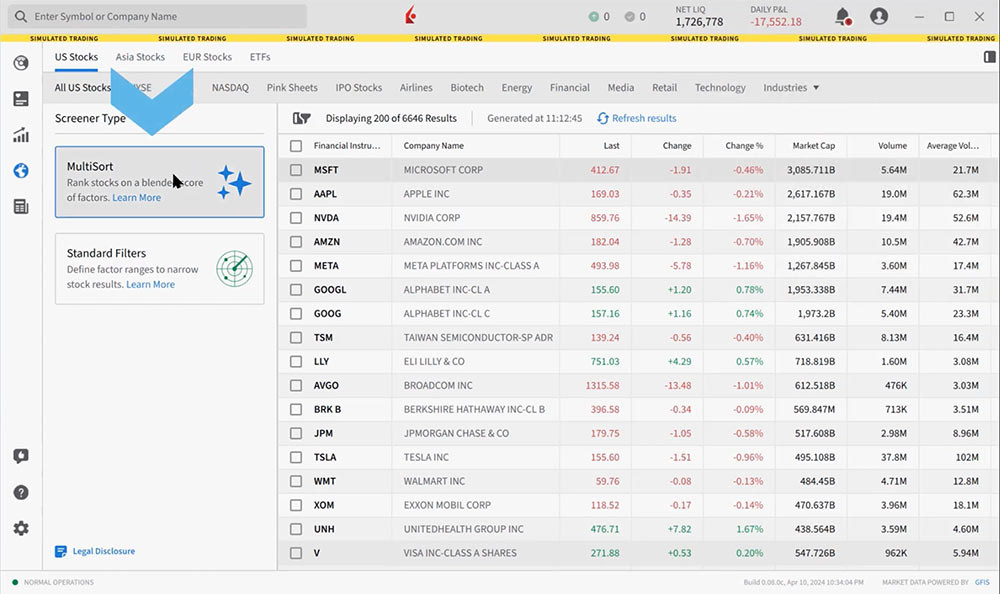Screen dimensions: 1000x594
Task: Click WALMART INC company name
Action: tap(434, 481)
